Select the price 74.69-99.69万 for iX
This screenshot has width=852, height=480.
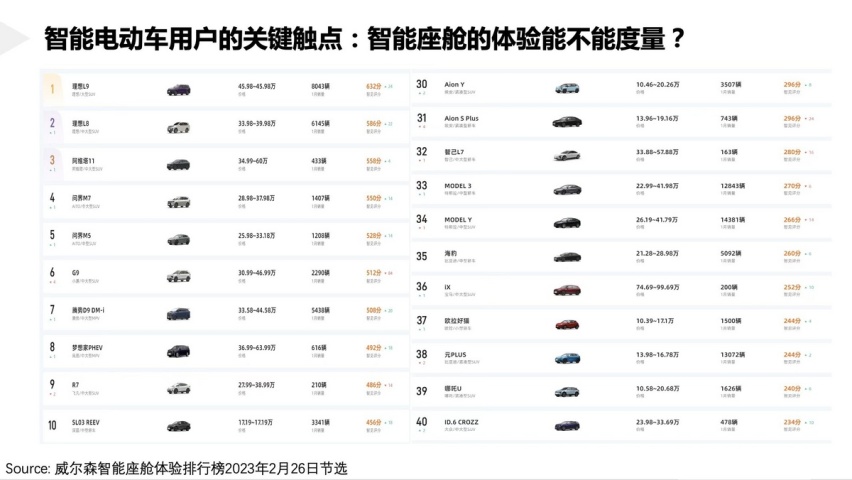pyautogui.click(x=657, y=287)
